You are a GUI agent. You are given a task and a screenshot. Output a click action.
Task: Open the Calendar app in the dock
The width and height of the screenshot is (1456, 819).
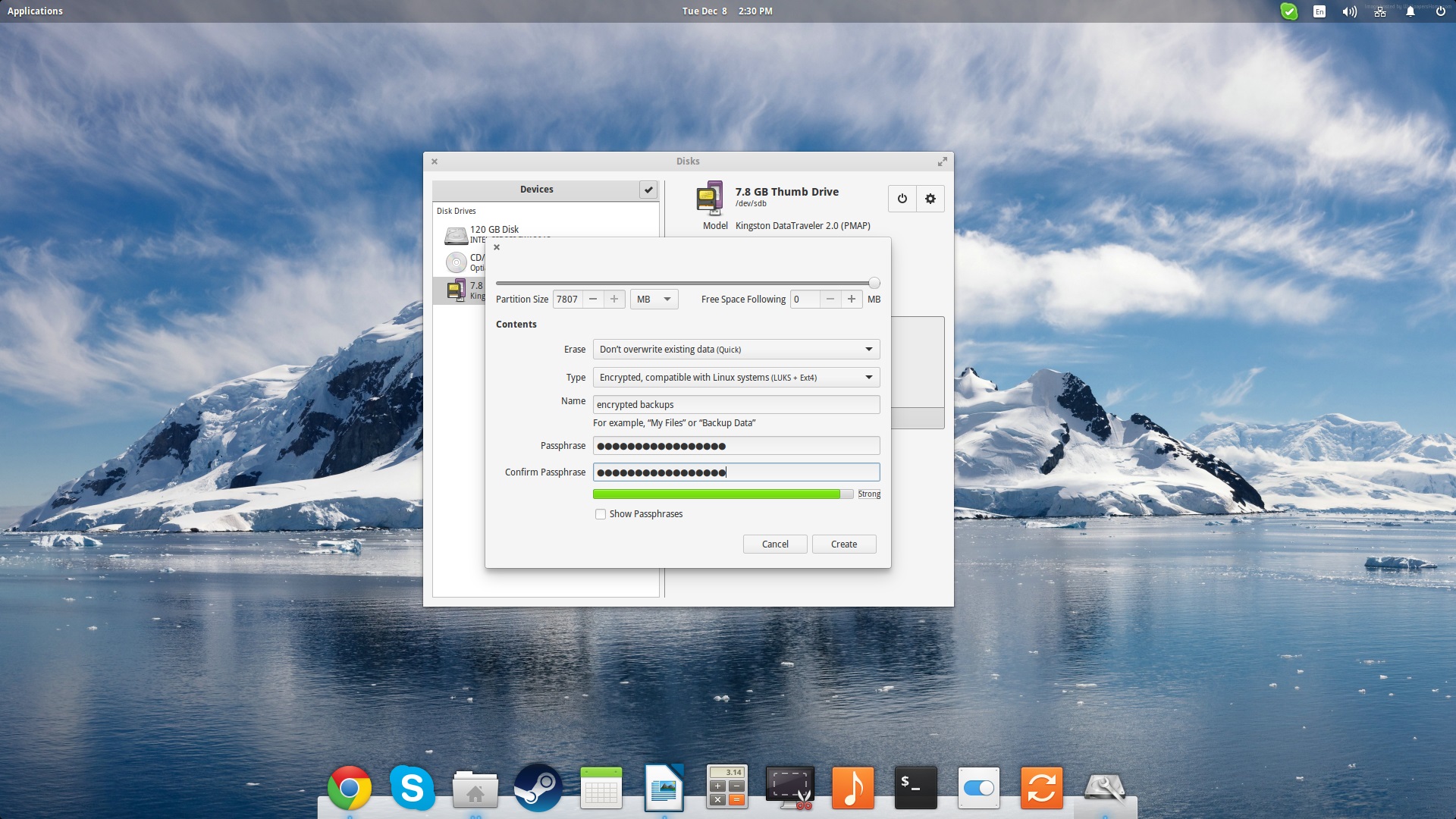(x=601, y=788)
